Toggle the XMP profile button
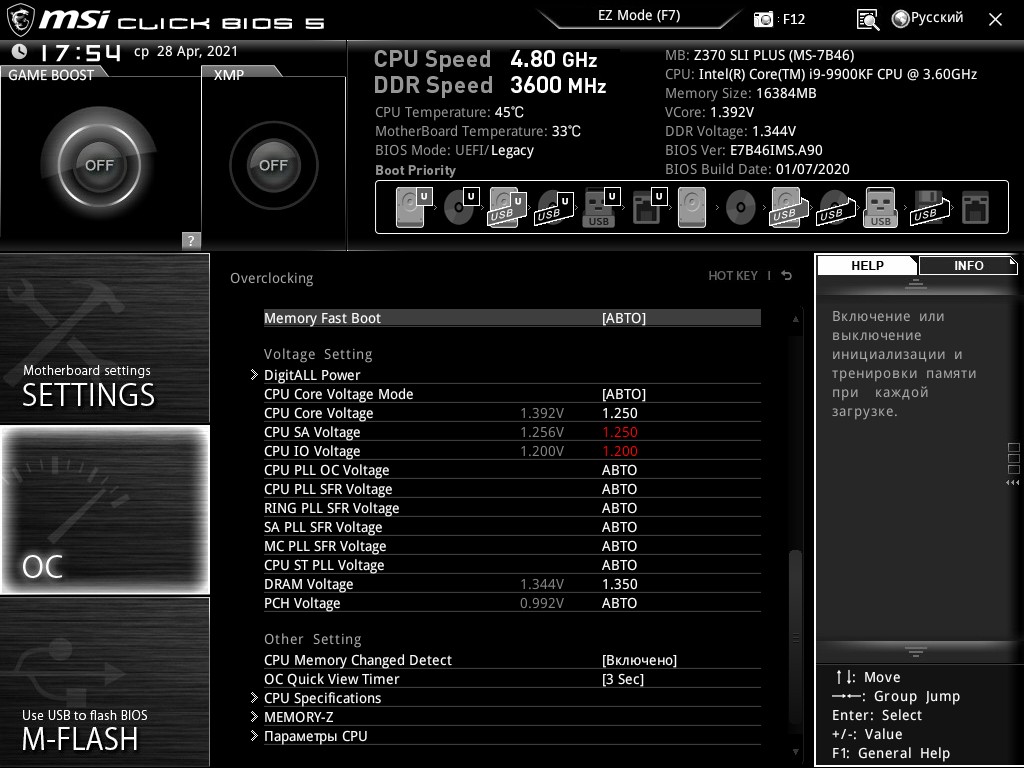 [x=273, y=165]
